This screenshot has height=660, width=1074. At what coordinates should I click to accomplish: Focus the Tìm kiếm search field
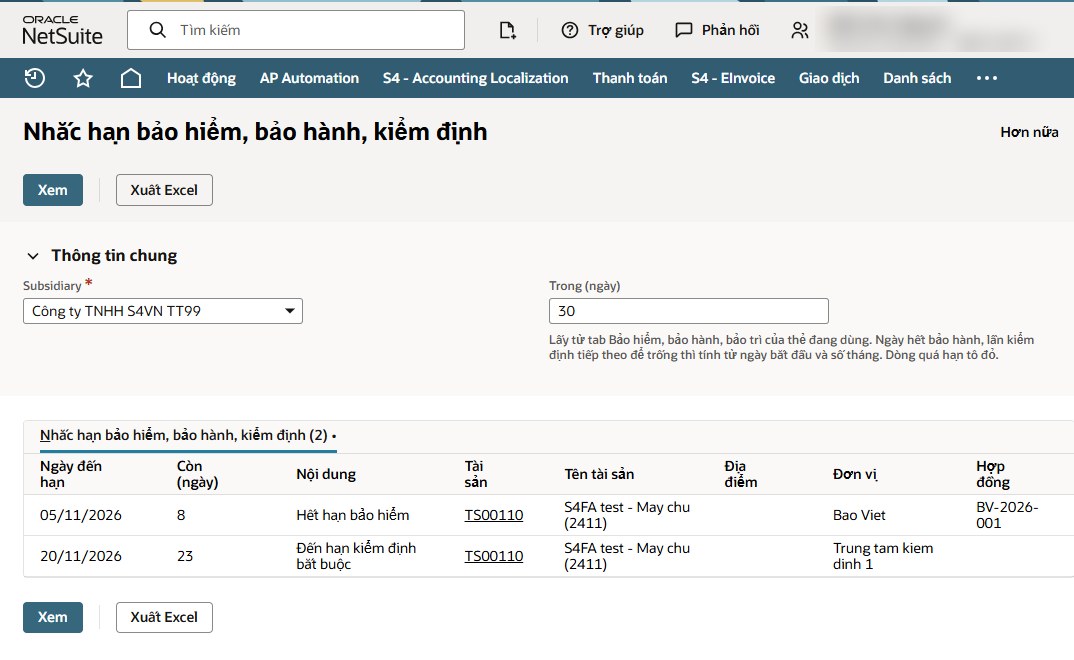(x=296, y=30)
